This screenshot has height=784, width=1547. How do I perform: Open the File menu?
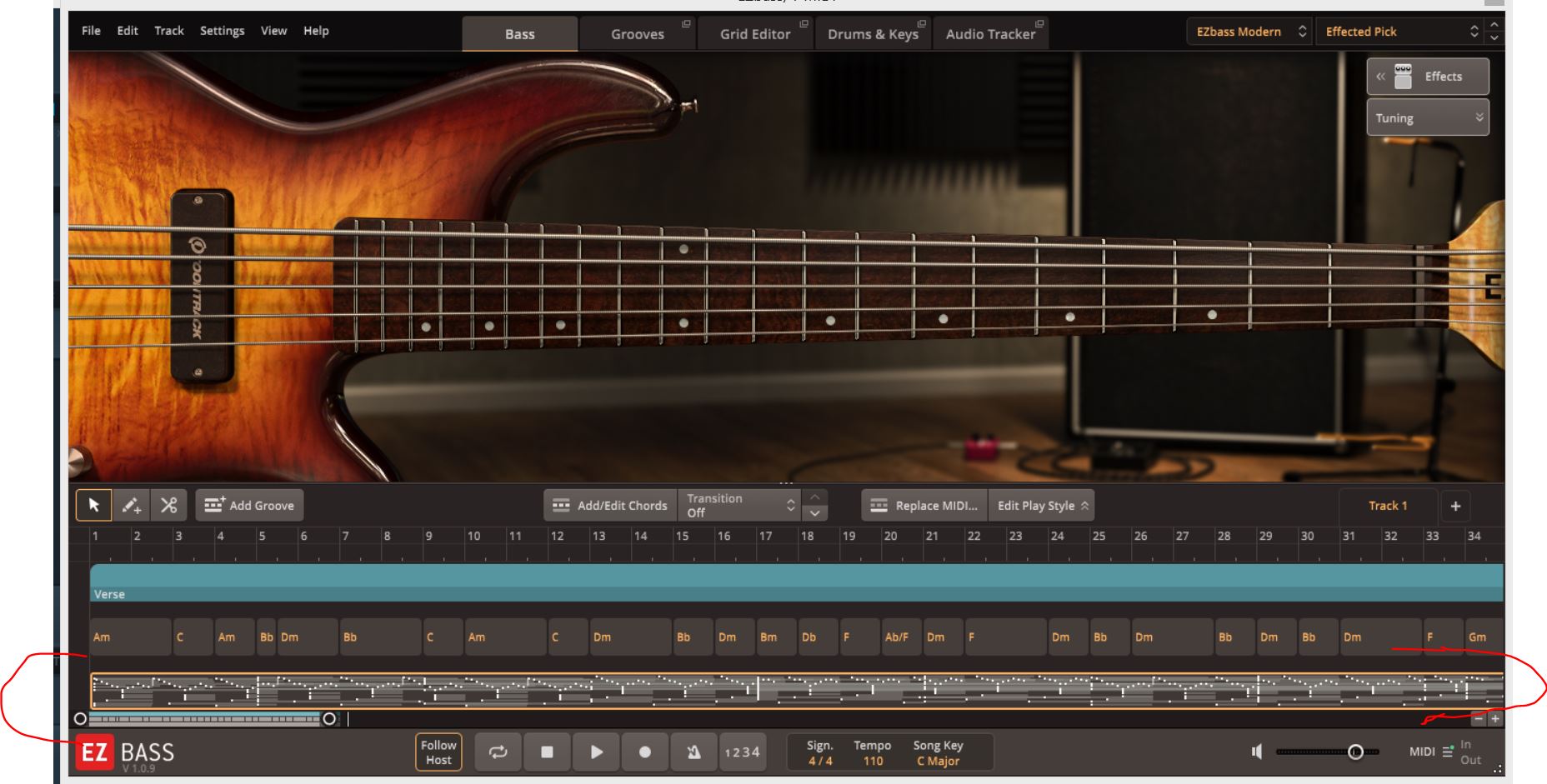click(x=91, y=31)
